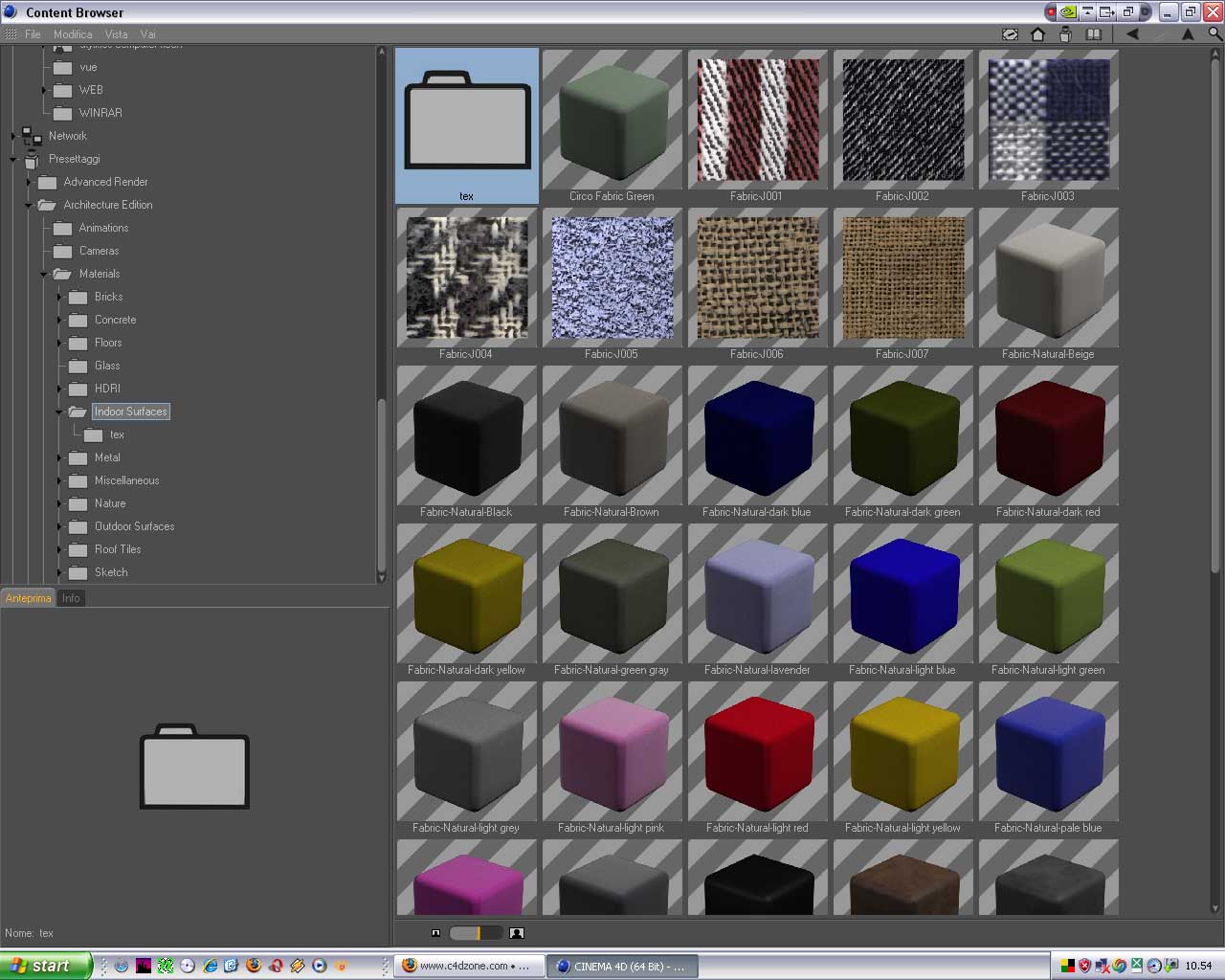The width and height of the screenshot is (1225, 980).
Task: Select the Circo Fabric Green material
Action: tap(612, 125)
